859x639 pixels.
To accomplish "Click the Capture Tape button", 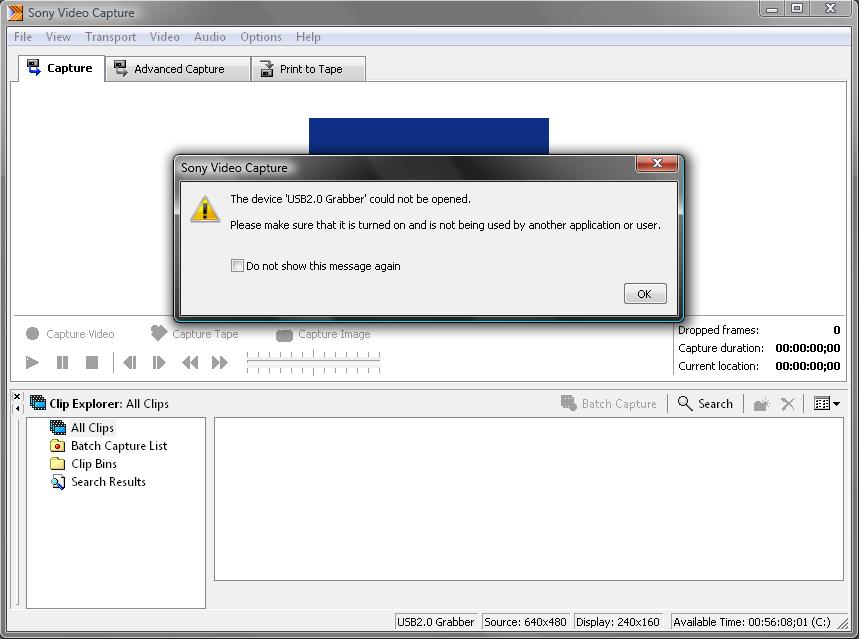I will click(x=194, y=334).
